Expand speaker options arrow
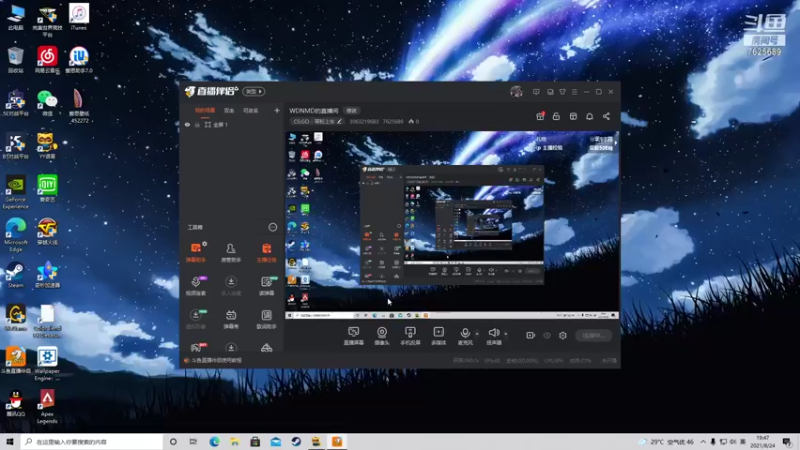Screen dimensions: 800x450 click(x=506, y=334)
